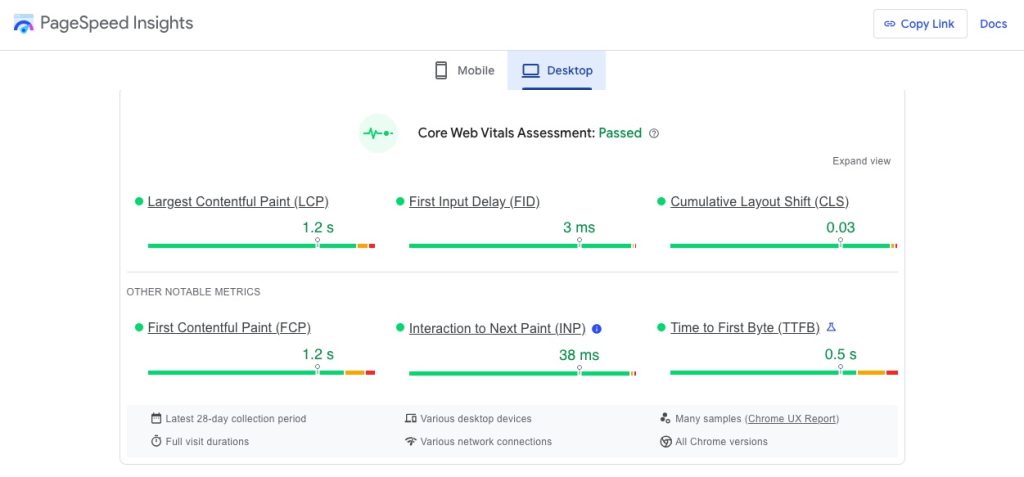This screenshot has height=477, width=1024.
Task: Click the link icon in the Copy Link button
Action: click(x=889, y=24)
